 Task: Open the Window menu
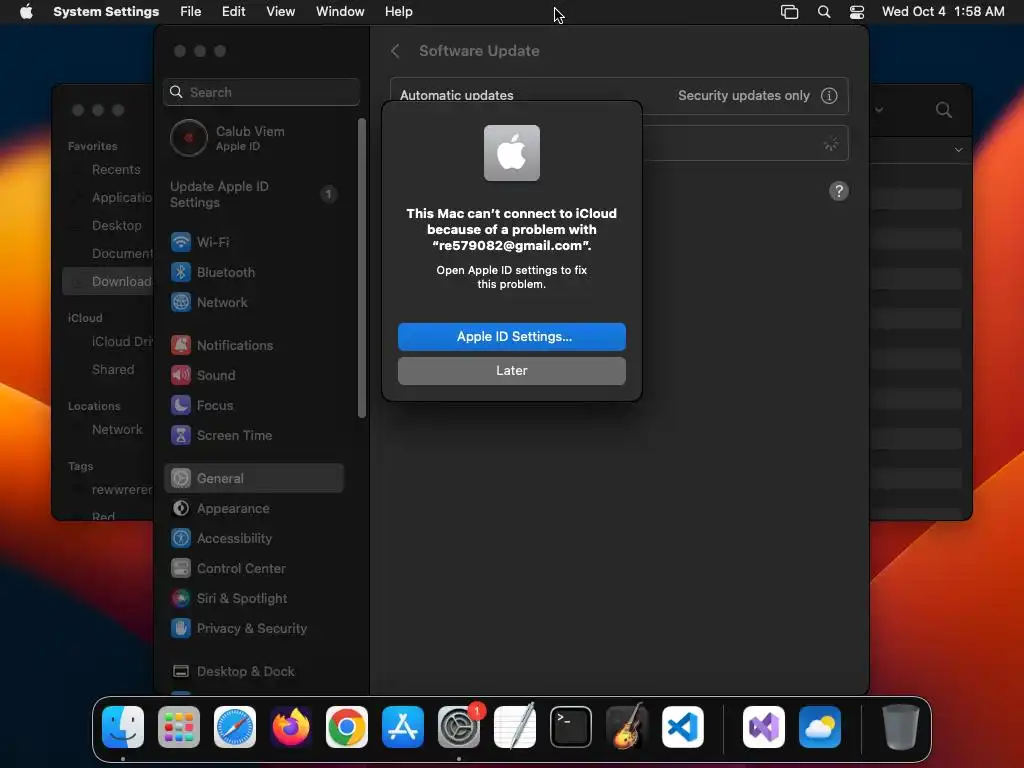[x=340, y=12]
